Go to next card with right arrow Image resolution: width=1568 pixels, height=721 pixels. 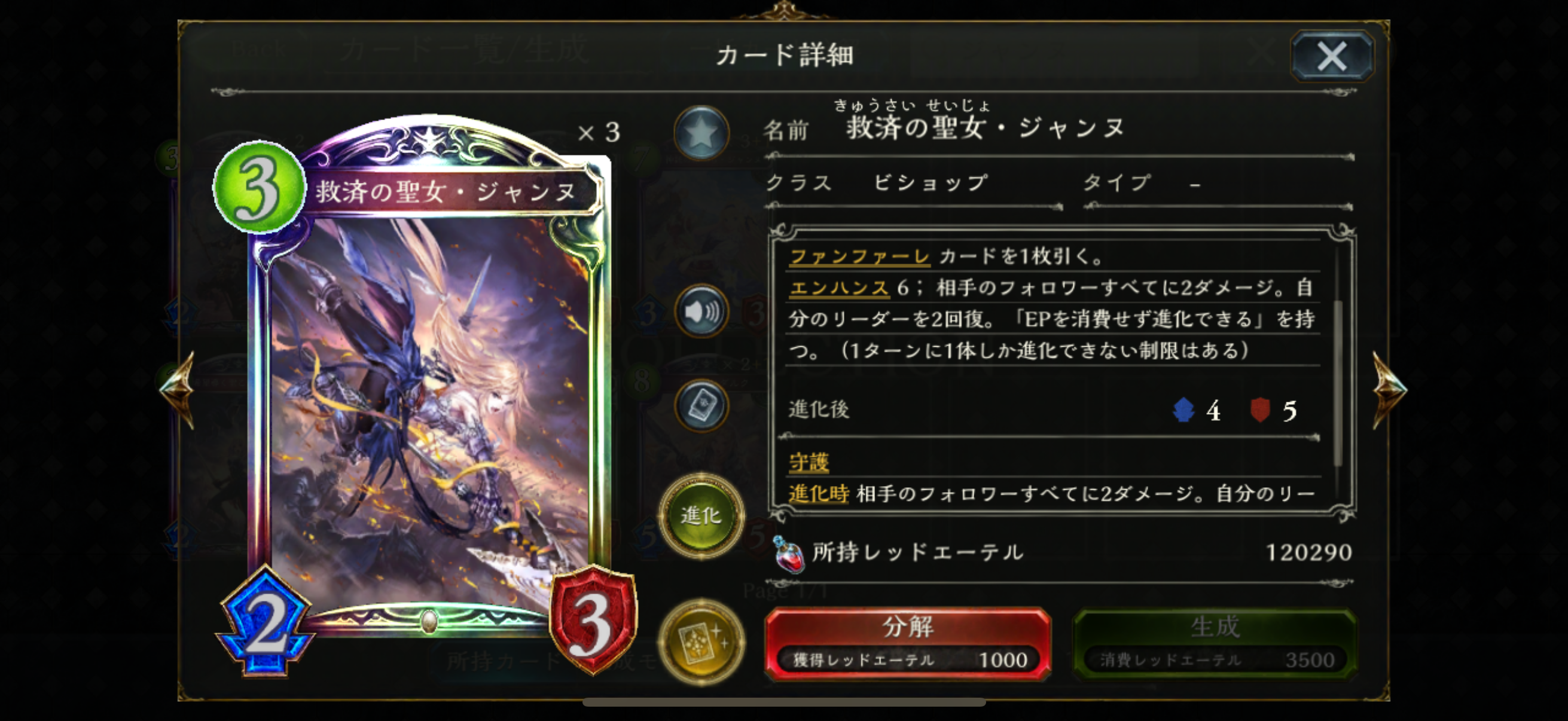click(x=1389, y=389)
